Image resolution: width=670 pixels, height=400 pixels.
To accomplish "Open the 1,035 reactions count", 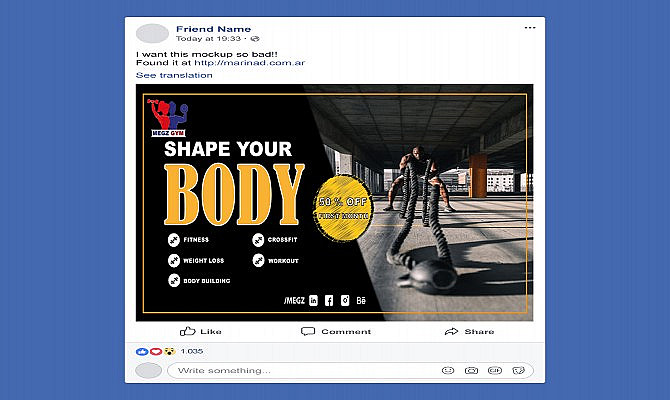I will tap(191, 351).
